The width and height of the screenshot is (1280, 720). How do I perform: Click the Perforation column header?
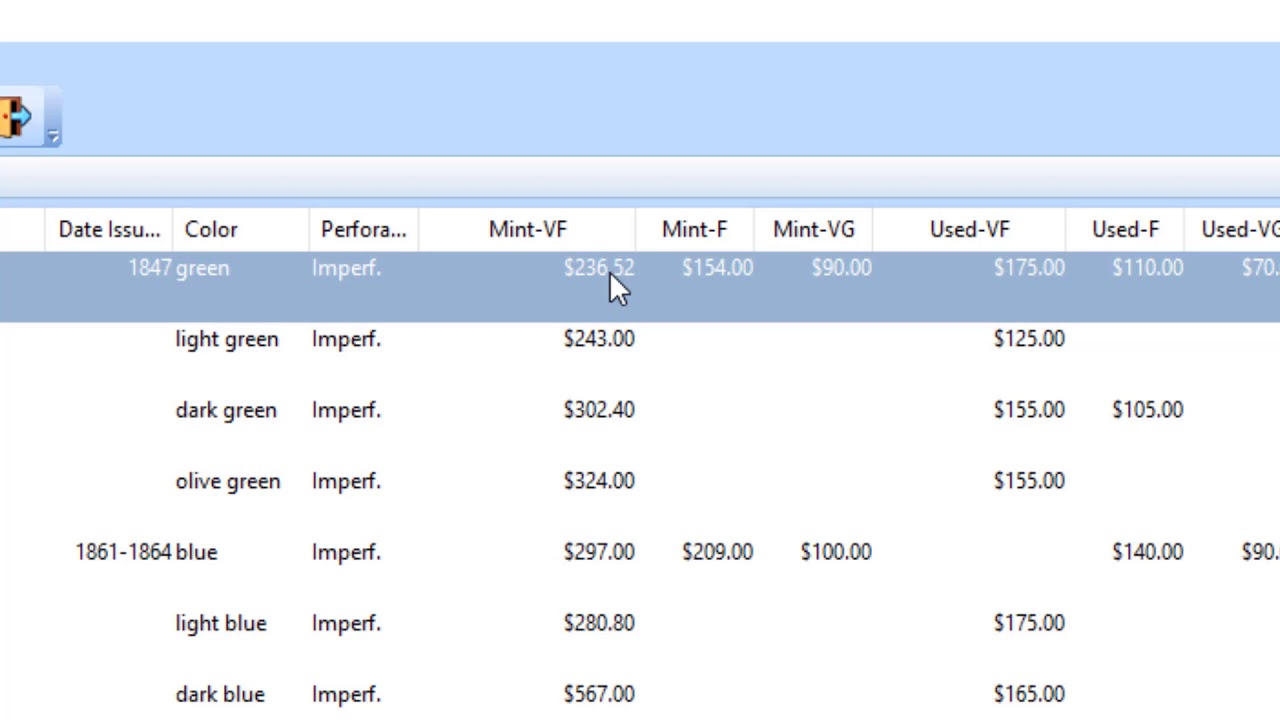point(363,230)
